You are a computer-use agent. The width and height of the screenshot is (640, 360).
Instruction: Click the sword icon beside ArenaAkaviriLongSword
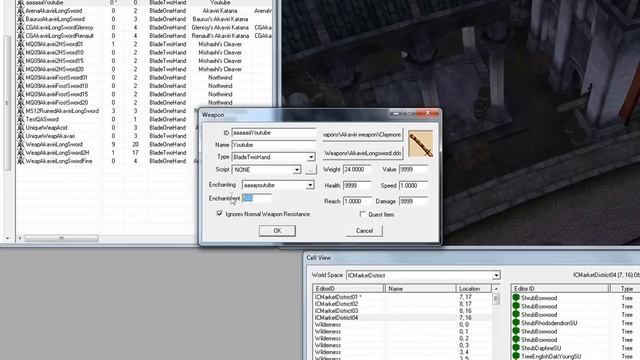(x=20, y=11)
